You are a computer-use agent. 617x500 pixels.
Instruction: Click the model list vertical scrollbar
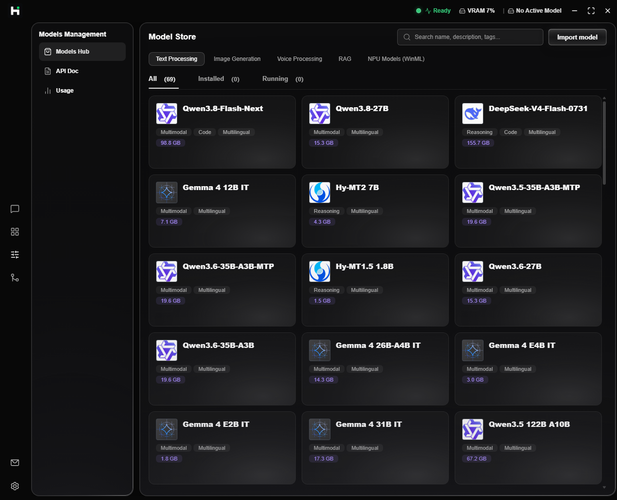click(604, 142)
